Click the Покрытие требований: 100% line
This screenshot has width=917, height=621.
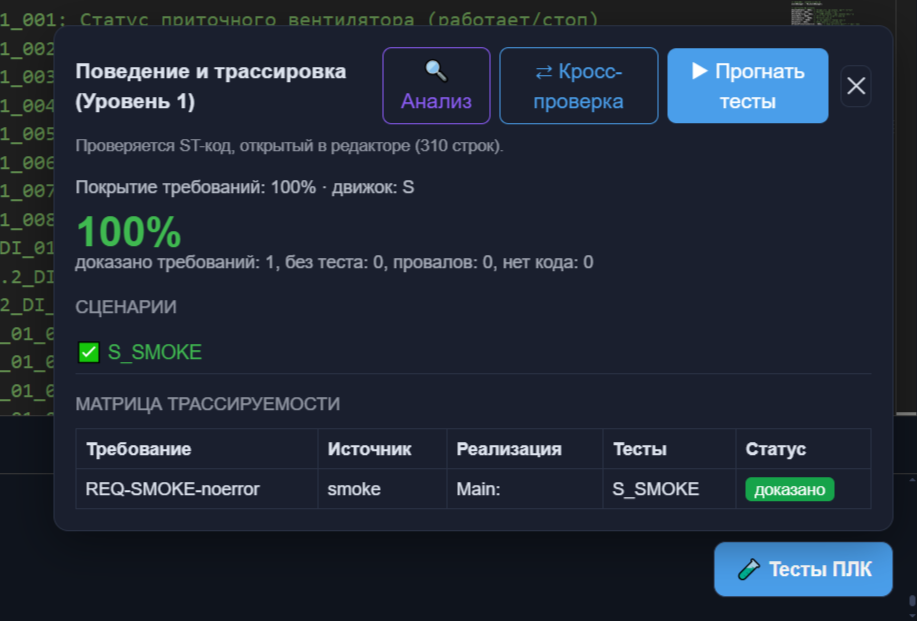click(x=244, y=187)
